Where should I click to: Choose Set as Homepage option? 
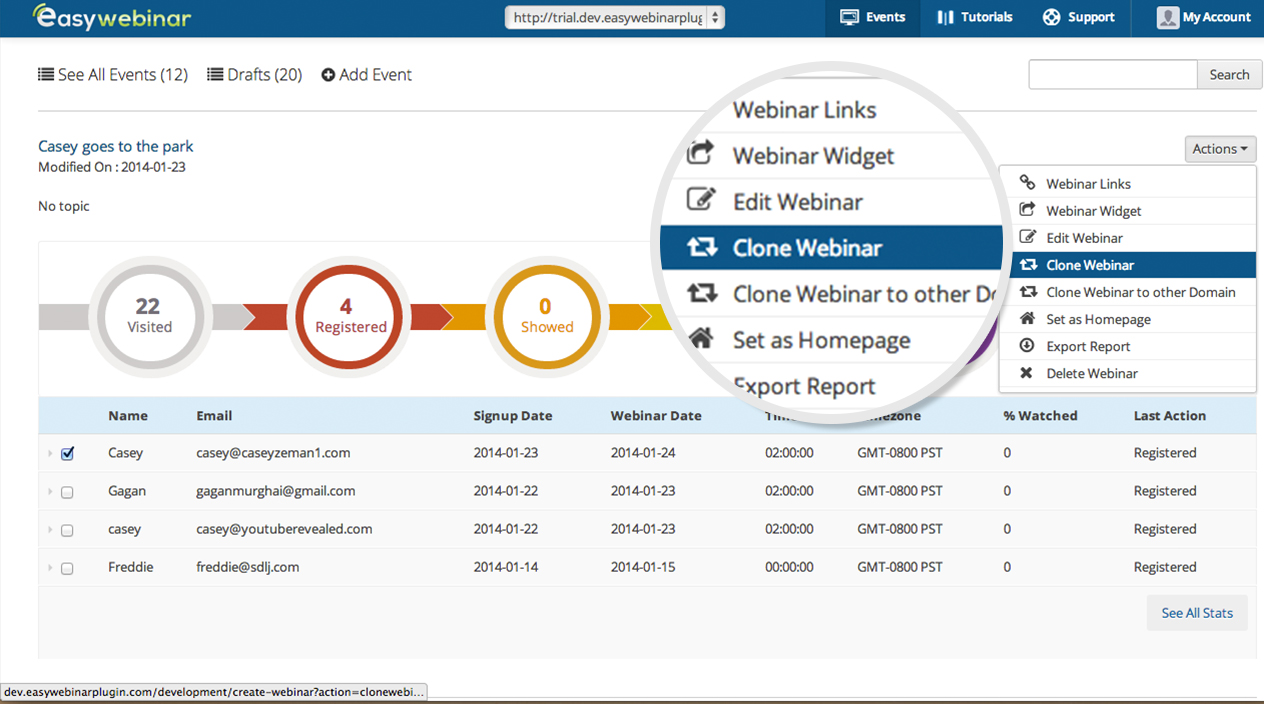pyautogui.click(x=1127, y=319)
